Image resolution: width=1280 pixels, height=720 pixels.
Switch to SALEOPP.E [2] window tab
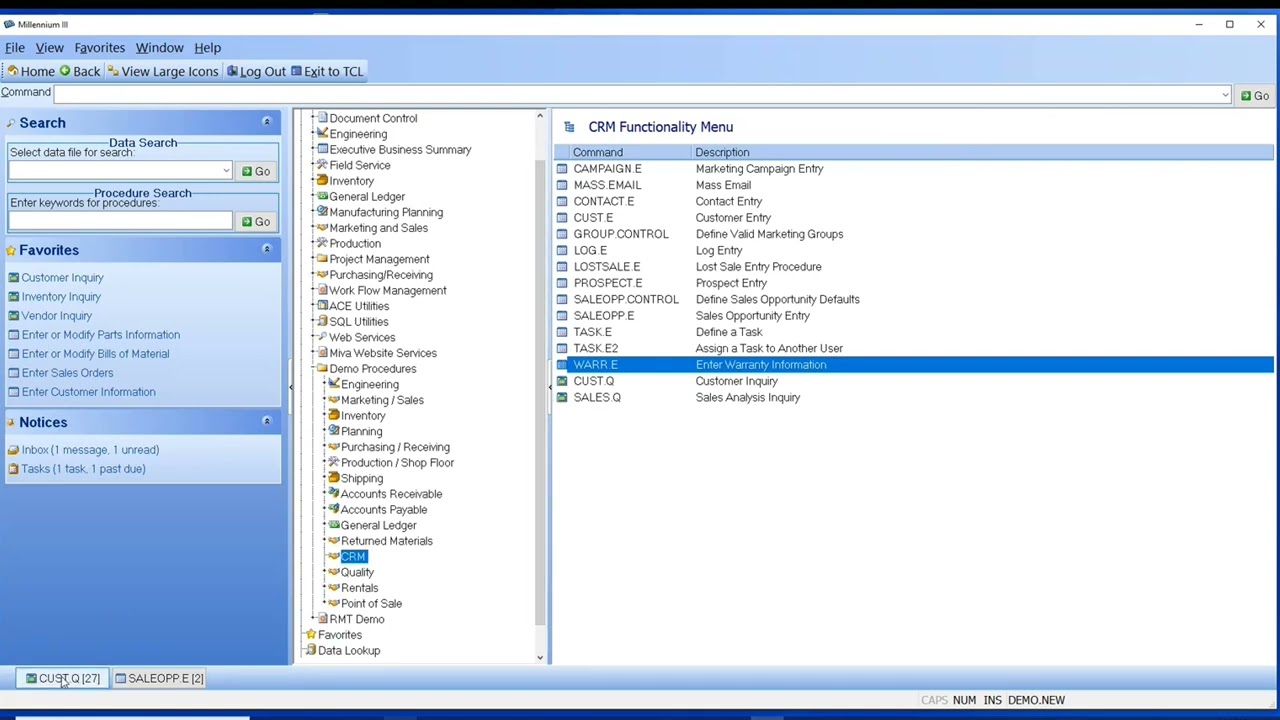click(x=159, y=678)
